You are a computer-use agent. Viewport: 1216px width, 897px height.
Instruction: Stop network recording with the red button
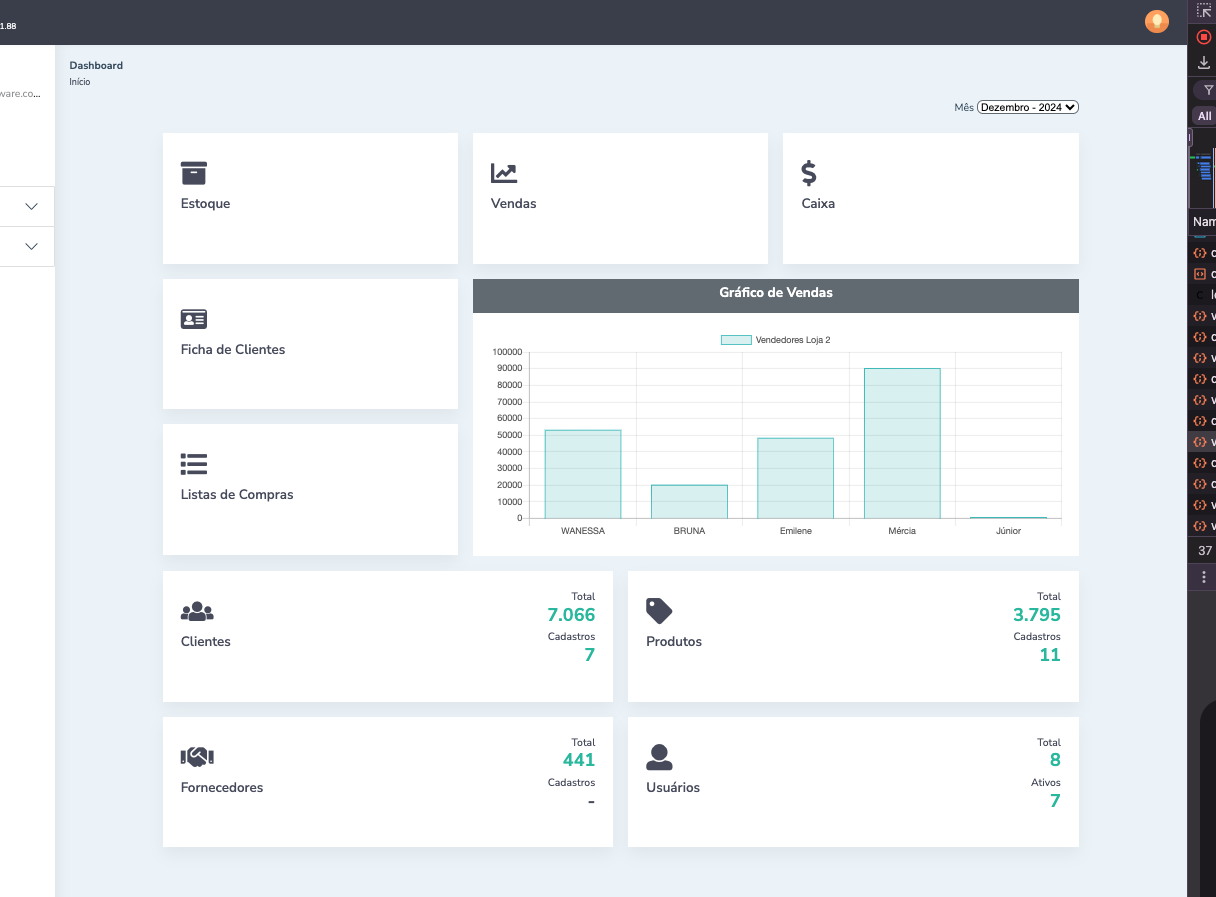pyautogui.click(x=1204, y=37)
